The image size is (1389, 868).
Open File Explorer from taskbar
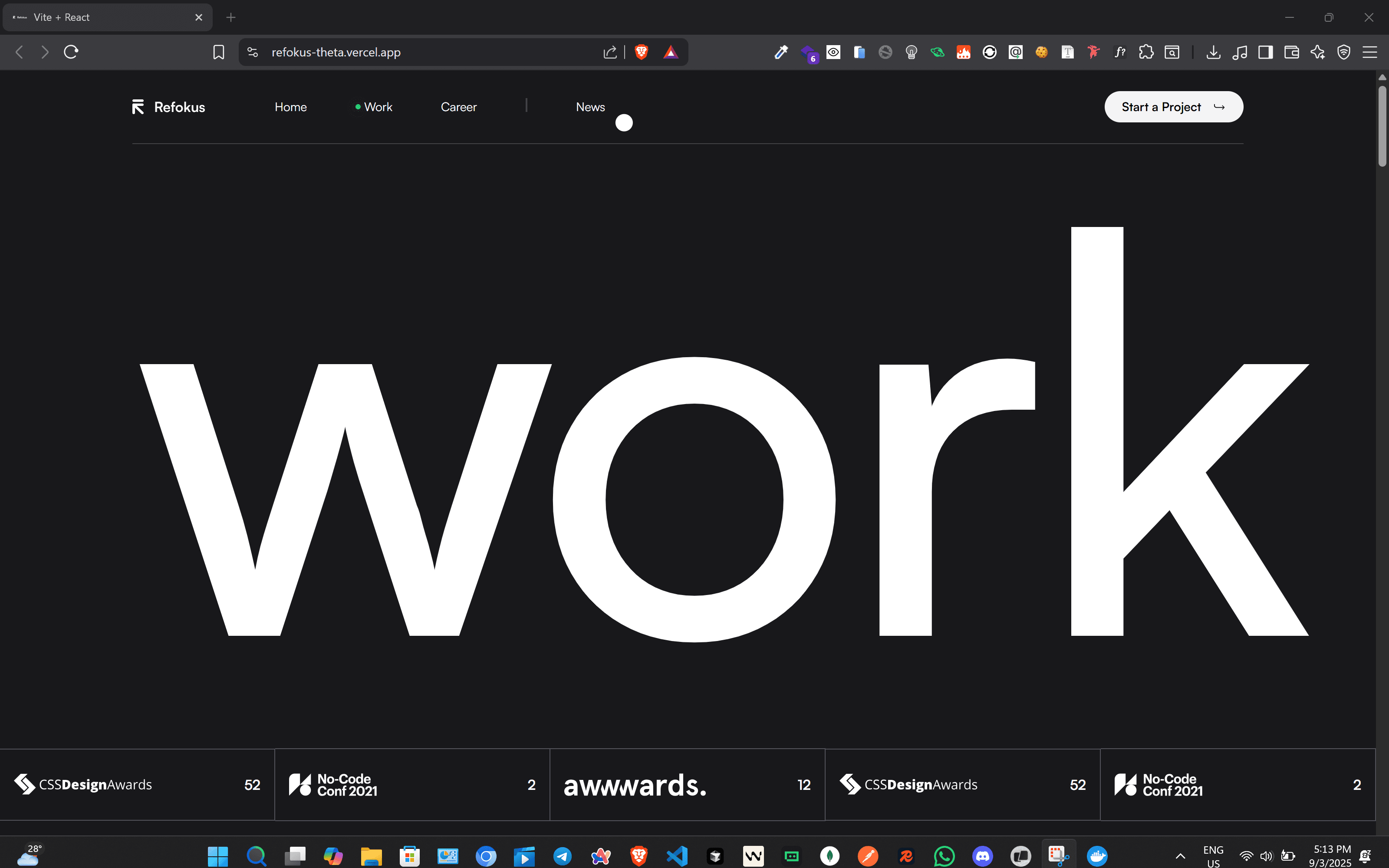pyautogui.click(x=371, y=856)
